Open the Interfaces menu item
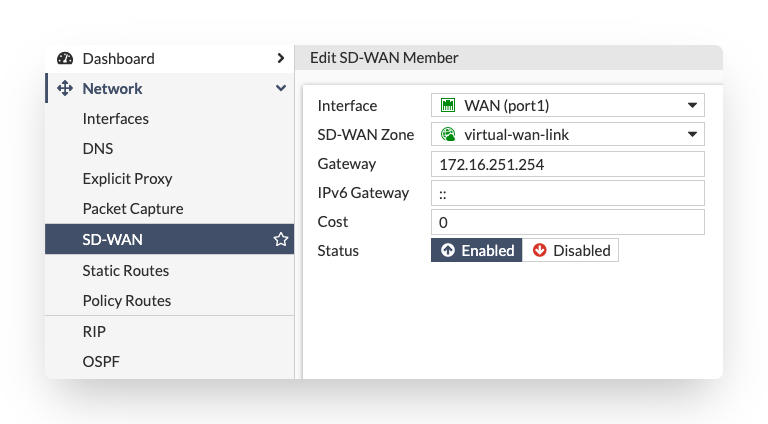This screenshot has height=424, width=768. click(115, 119)
